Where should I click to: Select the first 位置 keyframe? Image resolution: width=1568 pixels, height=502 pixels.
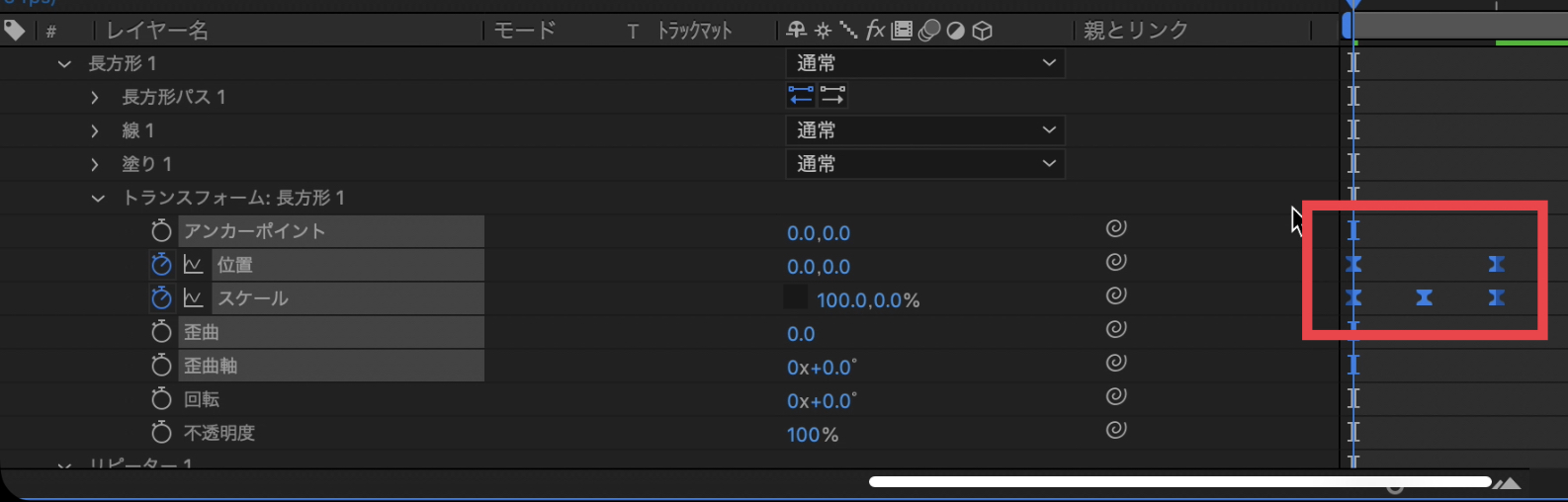coord(1353,264)
